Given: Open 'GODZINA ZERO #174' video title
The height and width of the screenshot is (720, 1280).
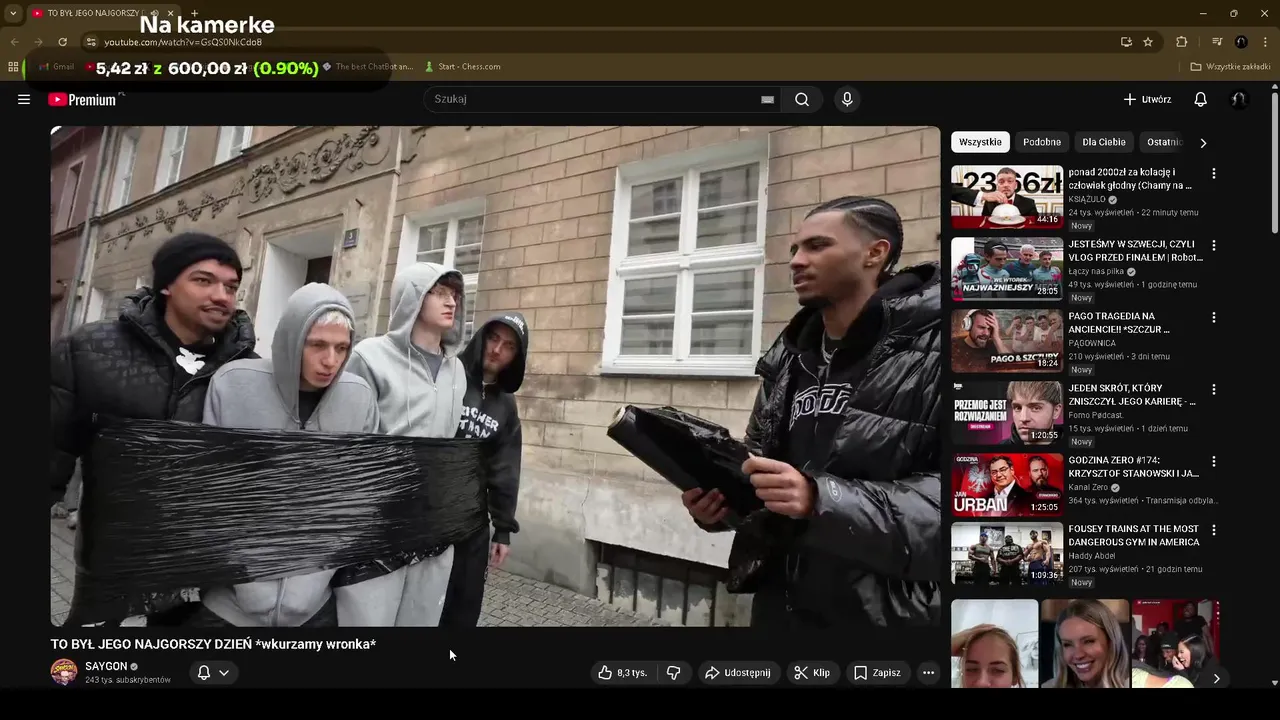Looking at the screenshot, I should click(1133, 466).
